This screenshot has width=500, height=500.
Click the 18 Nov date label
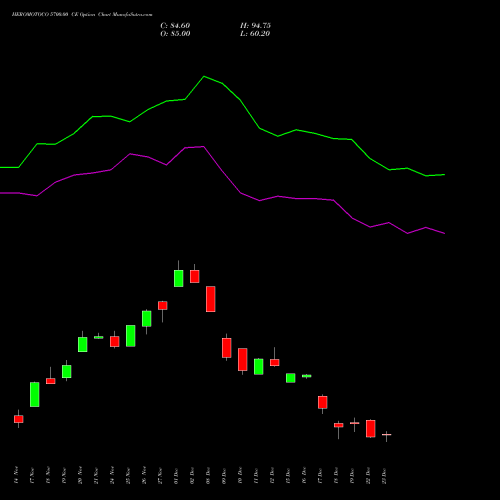[48, 475]
